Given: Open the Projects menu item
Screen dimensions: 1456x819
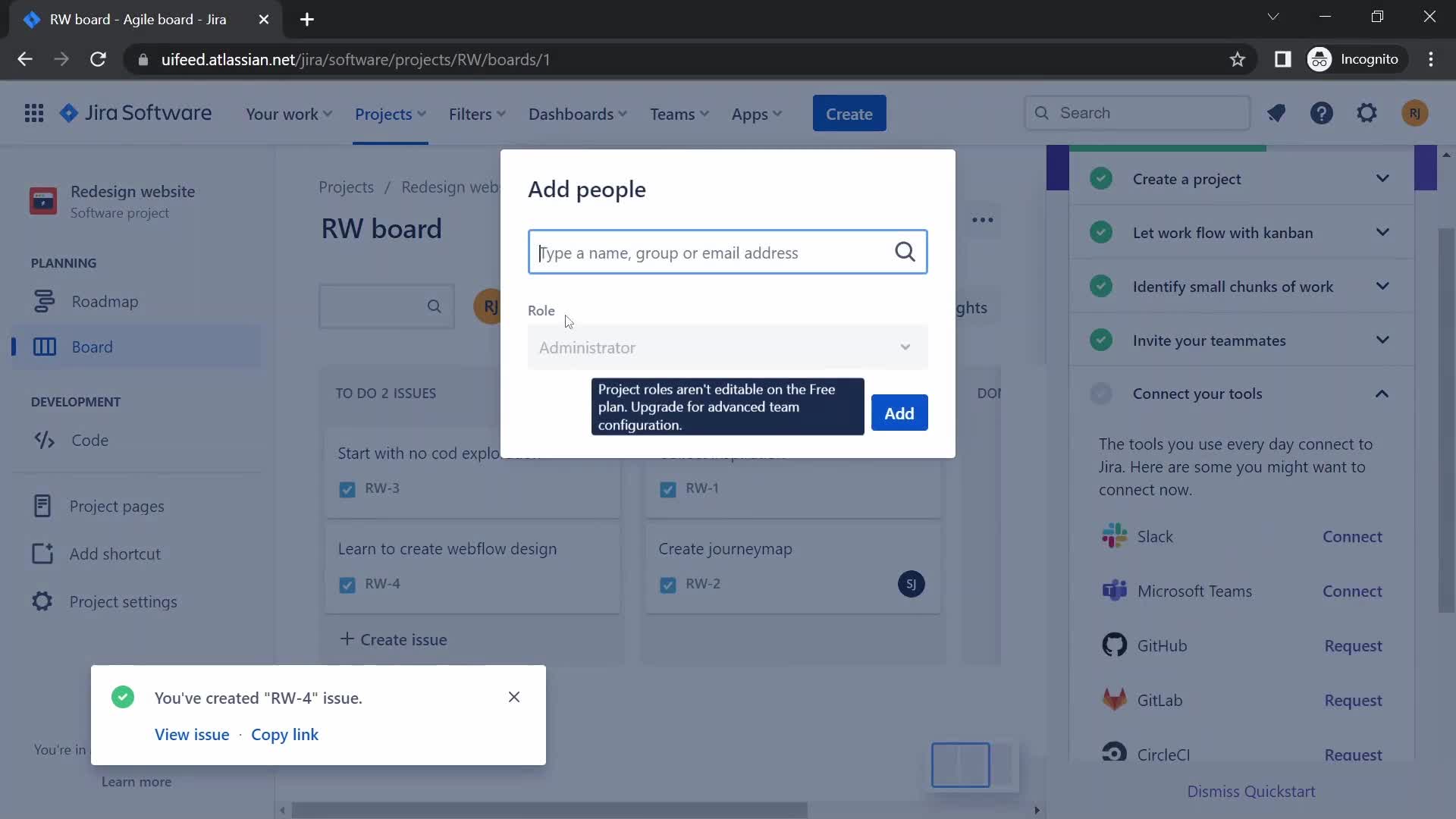Looking at the screenshot, I should tap(389, 113).
